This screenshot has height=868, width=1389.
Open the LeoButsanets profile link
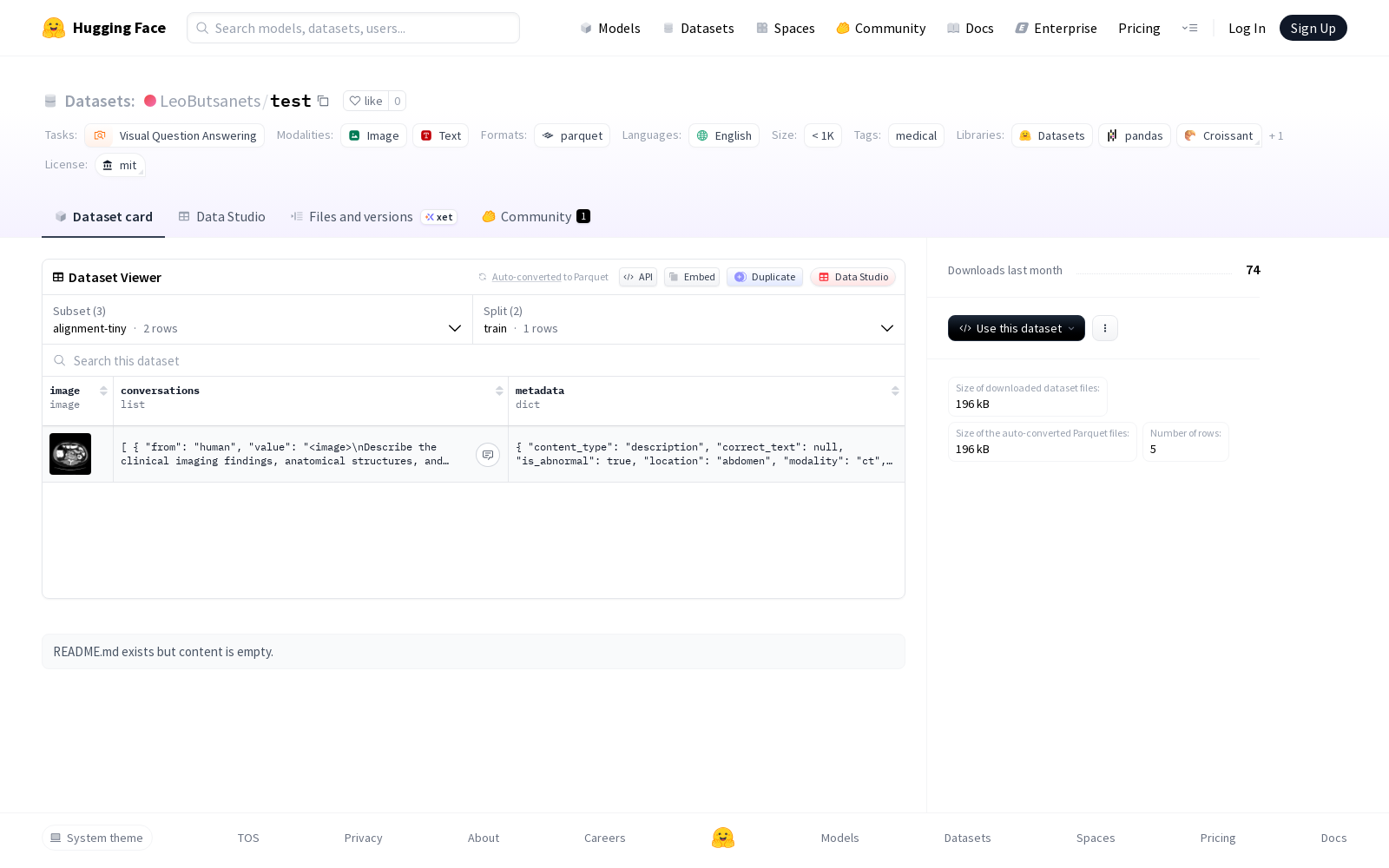point(210,101)
